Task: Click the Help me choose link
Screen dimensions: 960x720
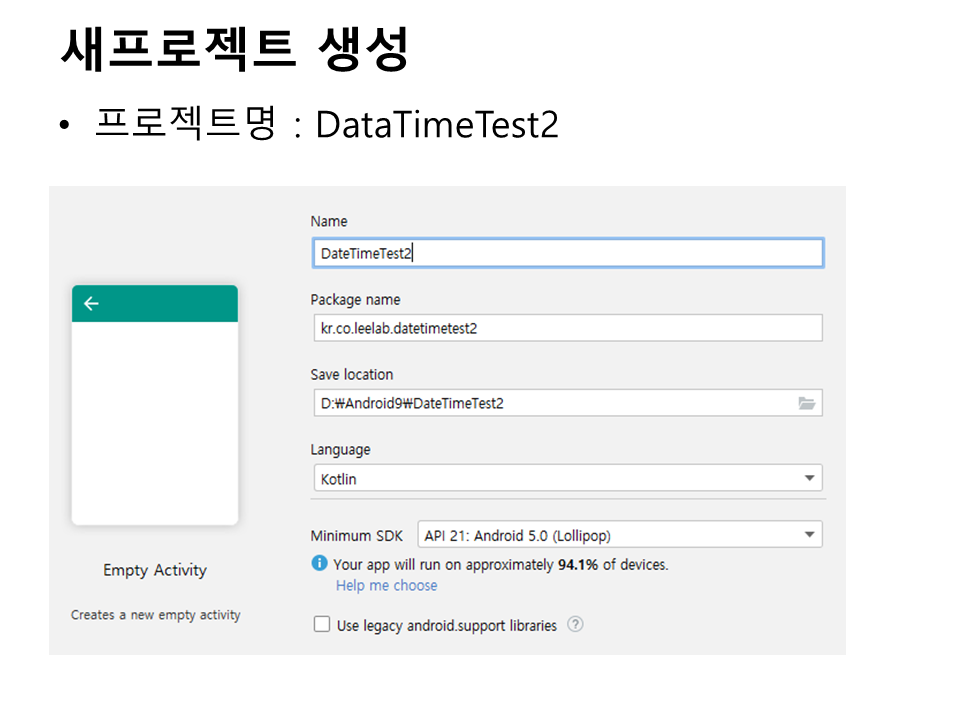Action: point(386,585)
